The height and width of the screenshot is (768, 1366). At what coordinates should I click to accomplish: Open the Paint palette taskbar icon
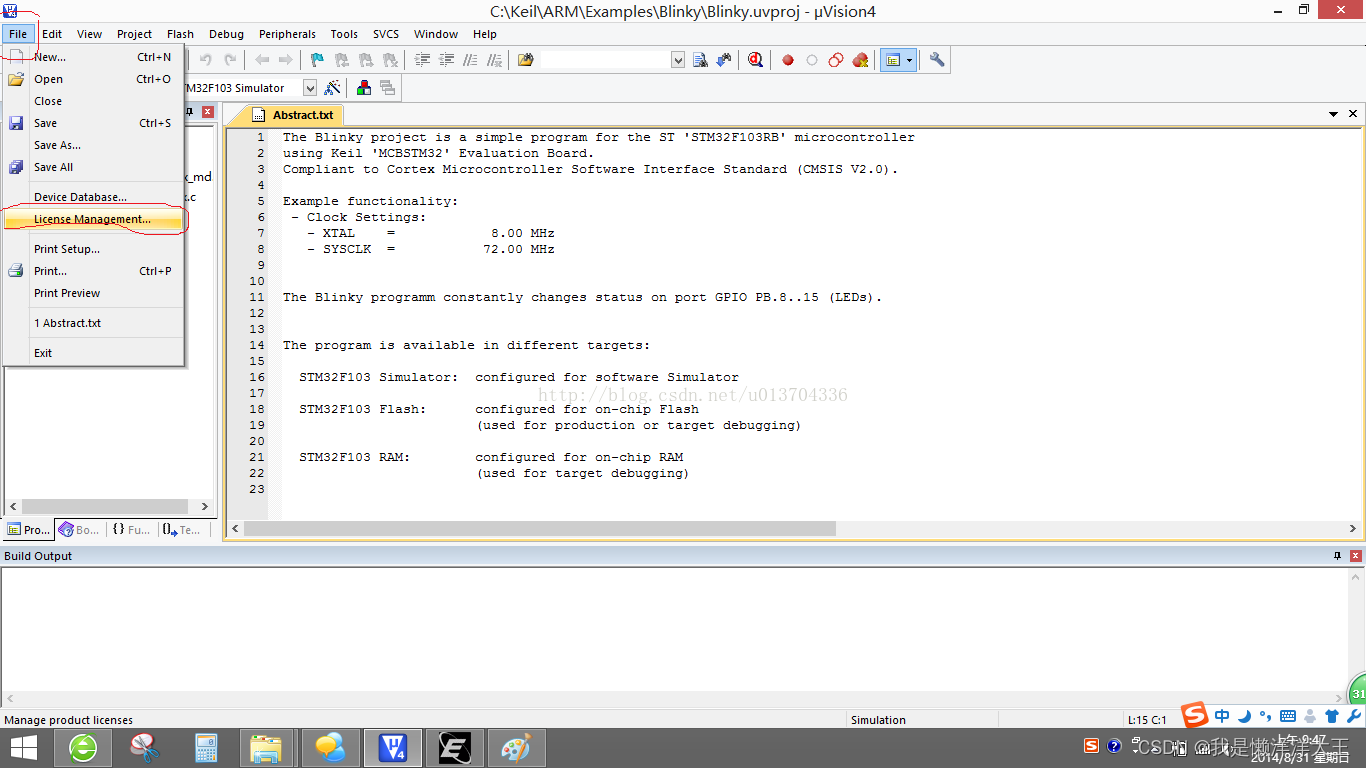point(515,748)
